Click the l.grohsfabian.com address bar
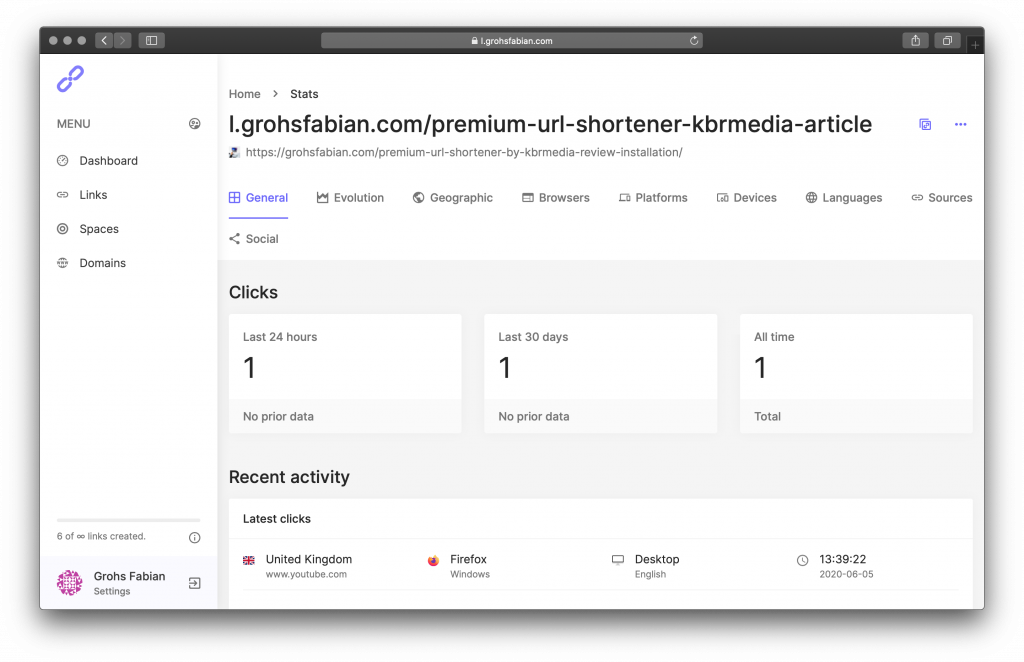Image resolution: width=1024 pixels, height=662 pixels. point(512,40)
